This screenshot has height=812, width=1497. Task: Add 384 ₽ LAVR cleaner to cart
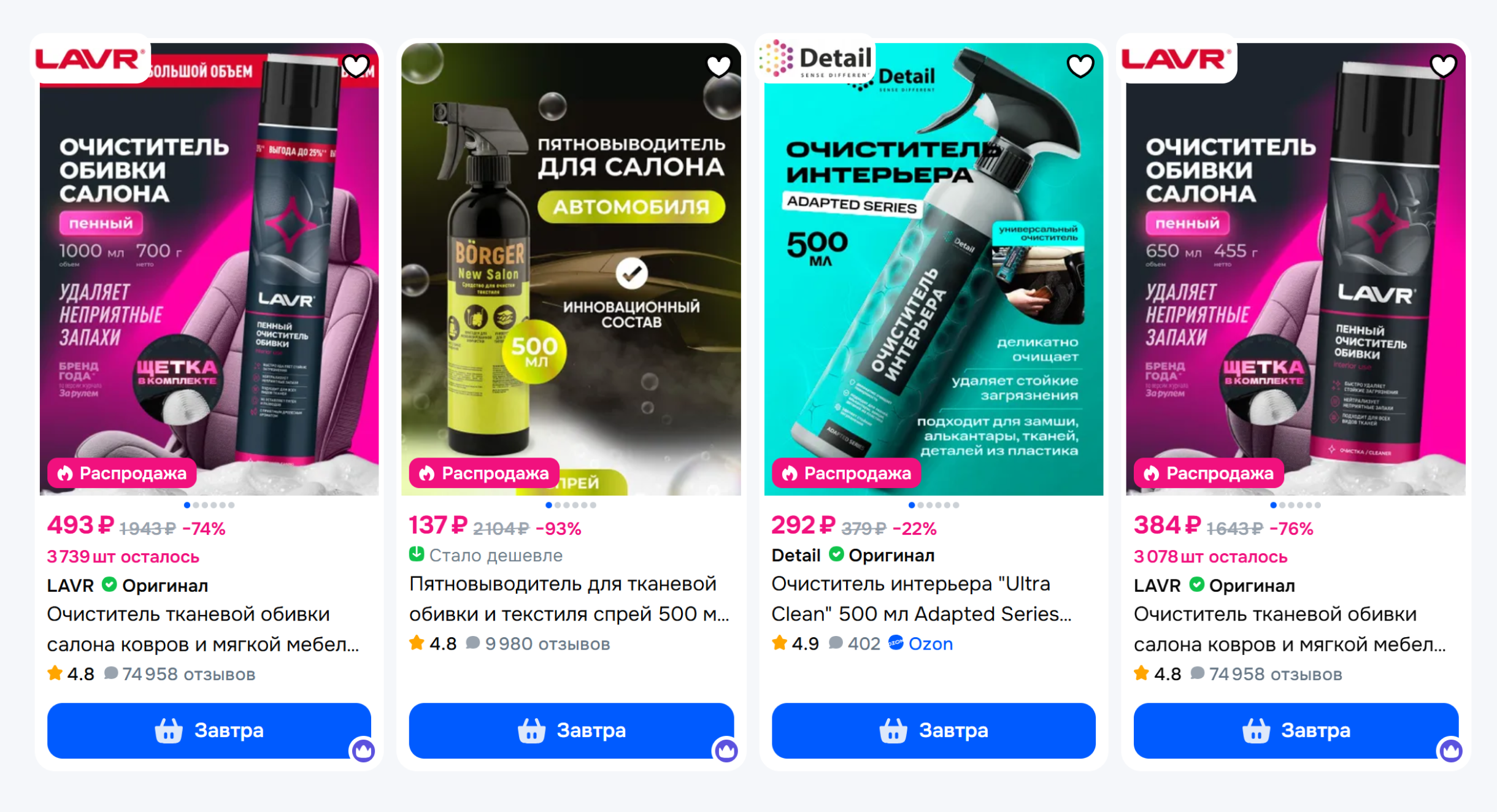1296,730
